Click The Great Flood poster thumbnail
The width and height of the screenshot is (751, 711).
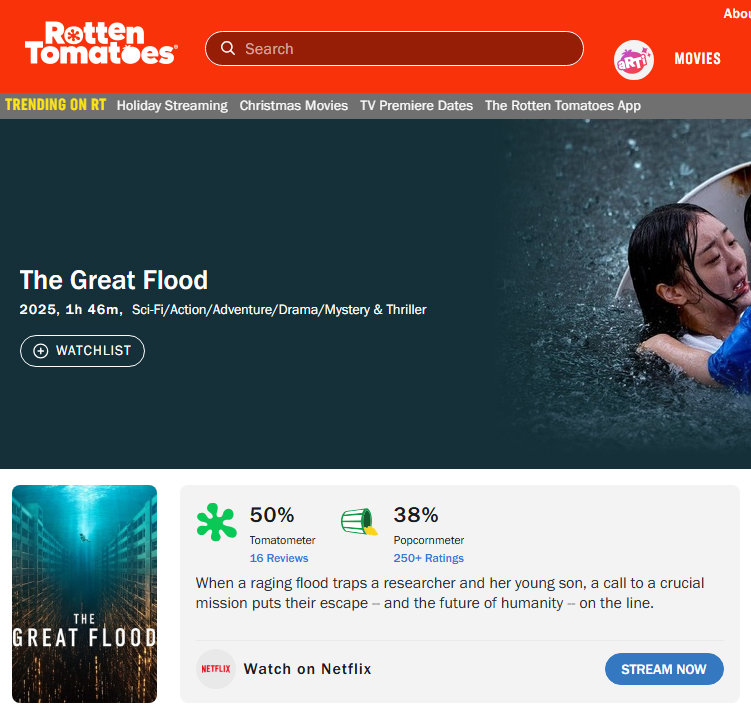pos(85,594)
